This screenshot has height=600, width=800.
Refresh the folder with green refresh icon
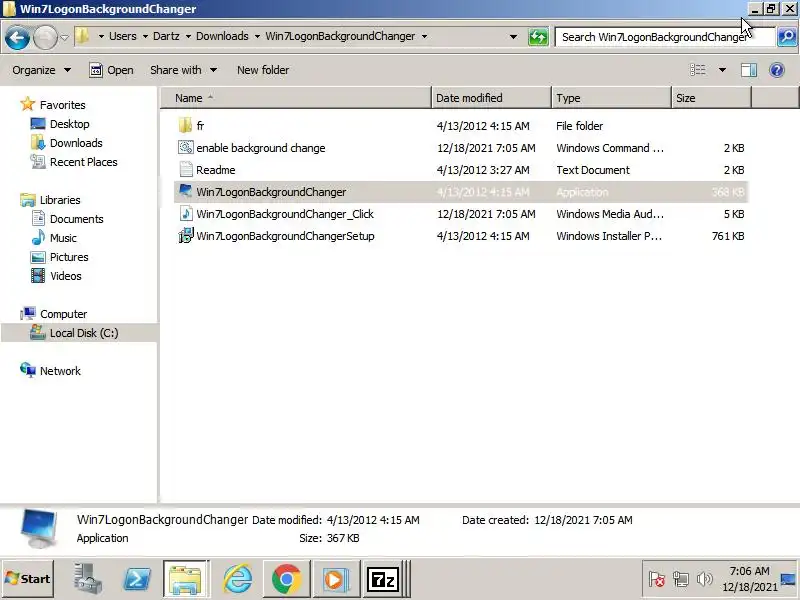538,37
